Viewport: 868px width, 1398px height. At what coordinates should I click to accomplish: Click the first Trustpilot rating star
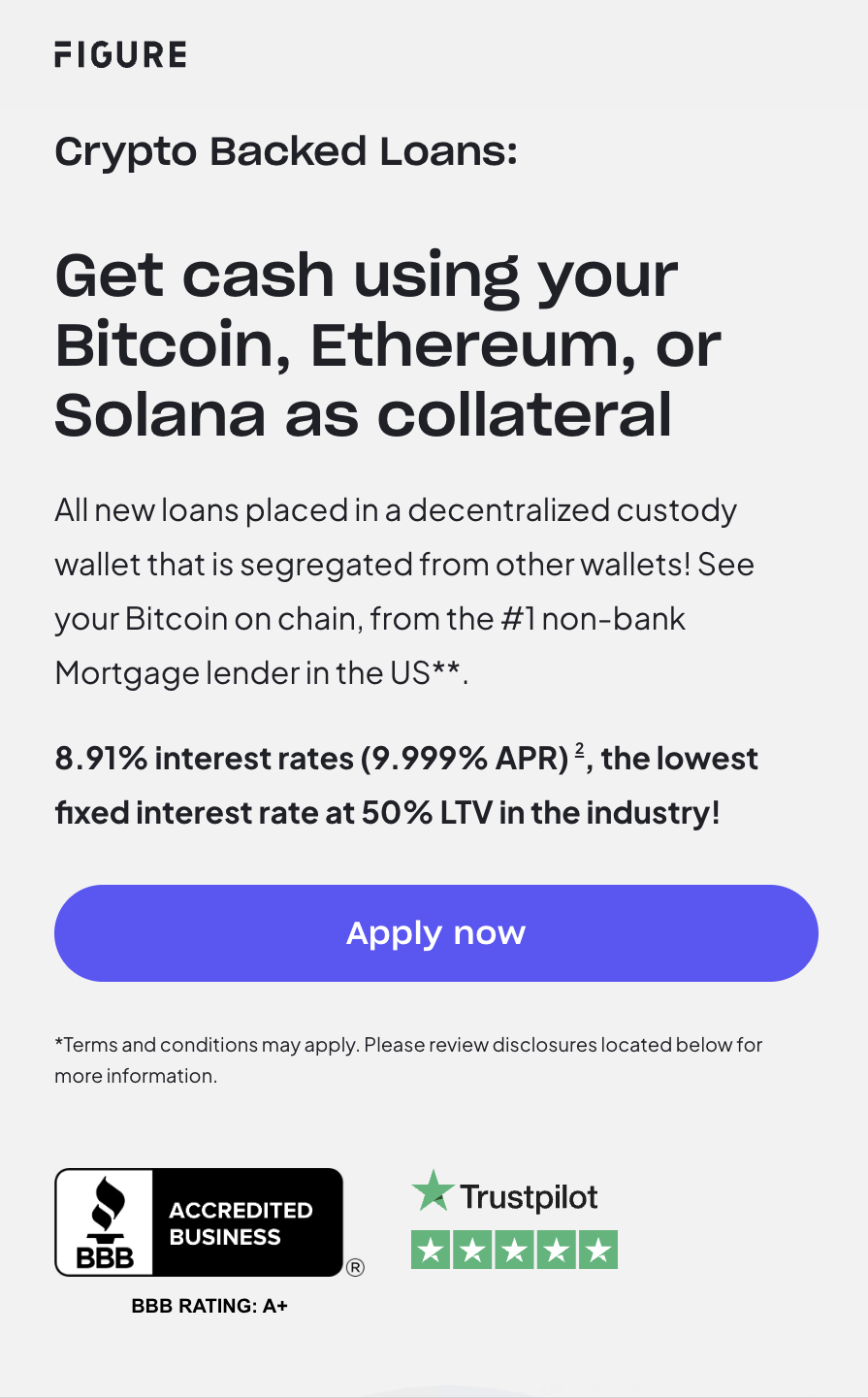(x=431, y=1251)
